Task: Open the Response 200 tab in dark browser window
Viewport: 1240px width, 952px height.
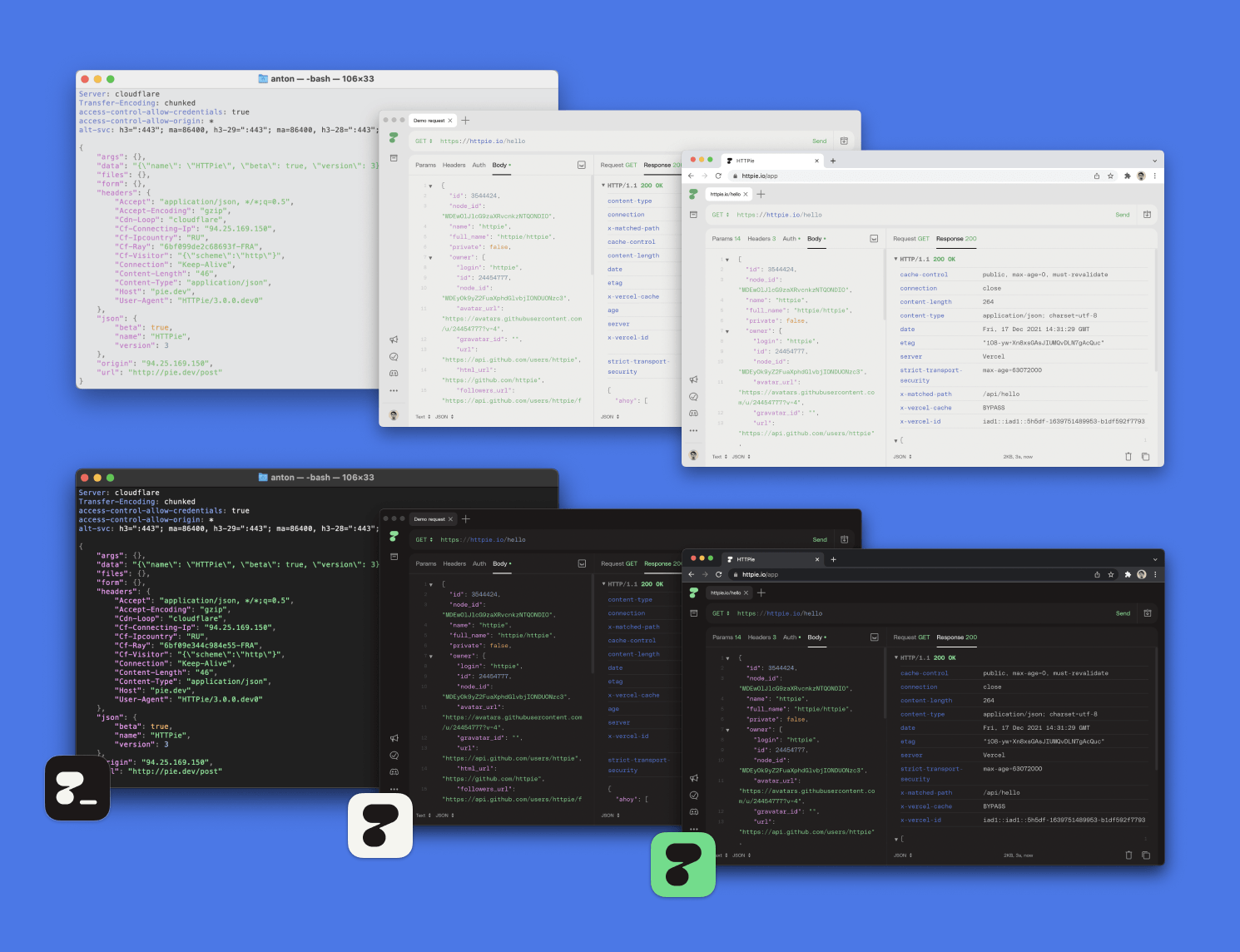Action: click(x=957, y=637)
